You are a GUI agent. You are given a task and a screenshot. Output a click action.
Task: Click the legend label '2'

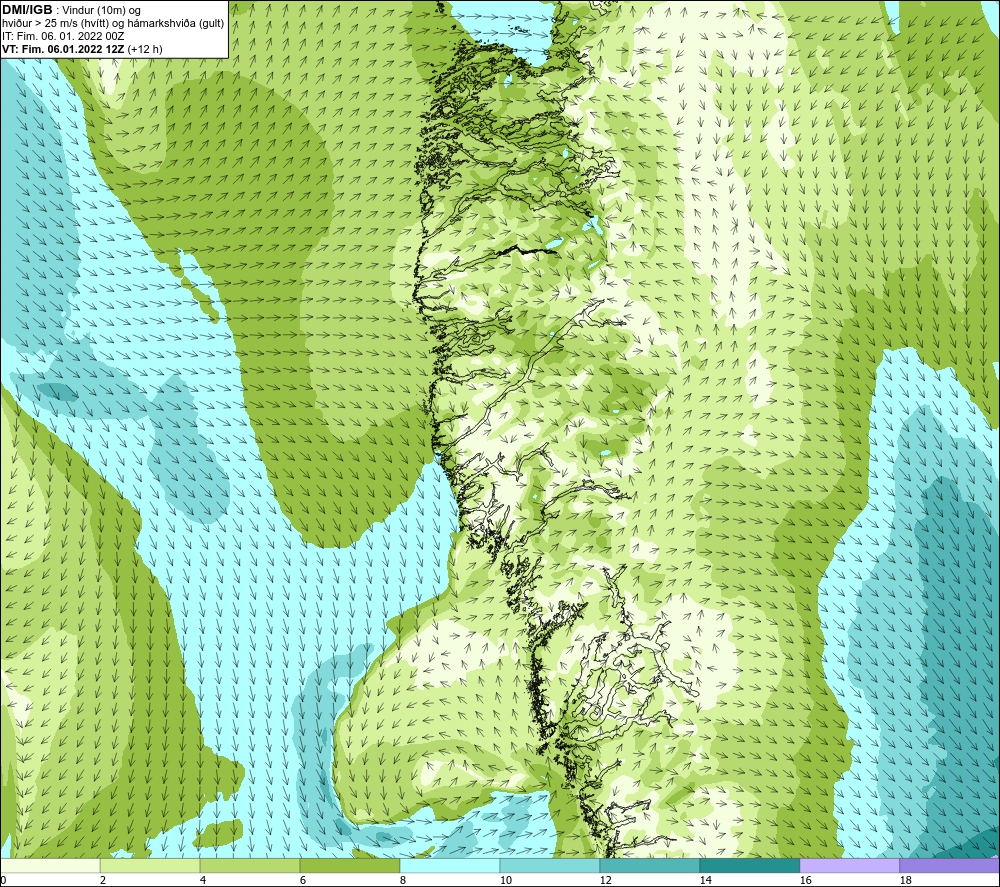103,880
